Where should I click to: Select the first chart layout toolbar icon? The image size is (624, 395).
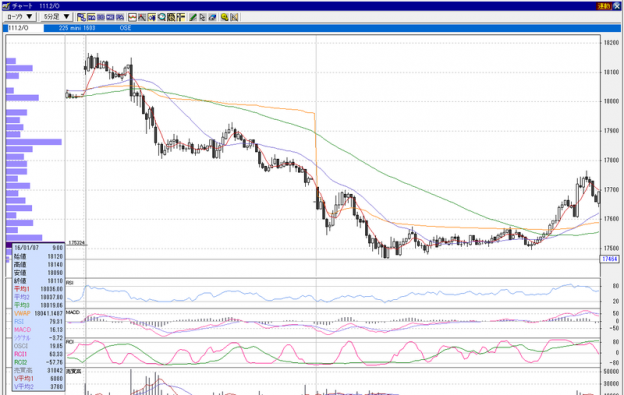coord(81,17)
